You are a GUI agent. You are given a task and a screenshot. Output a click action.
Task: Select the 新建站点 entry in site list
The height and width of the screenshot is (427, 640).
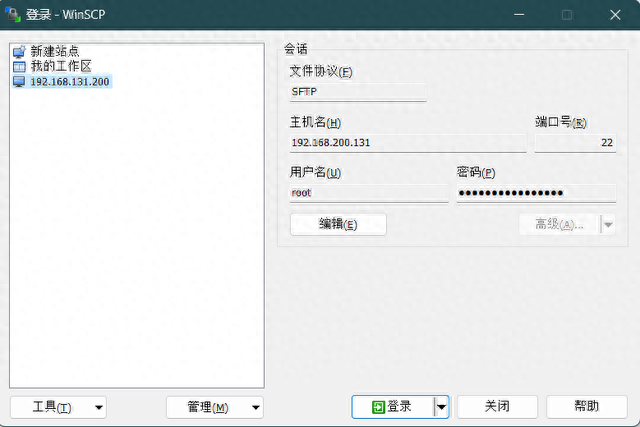[55, 51]
